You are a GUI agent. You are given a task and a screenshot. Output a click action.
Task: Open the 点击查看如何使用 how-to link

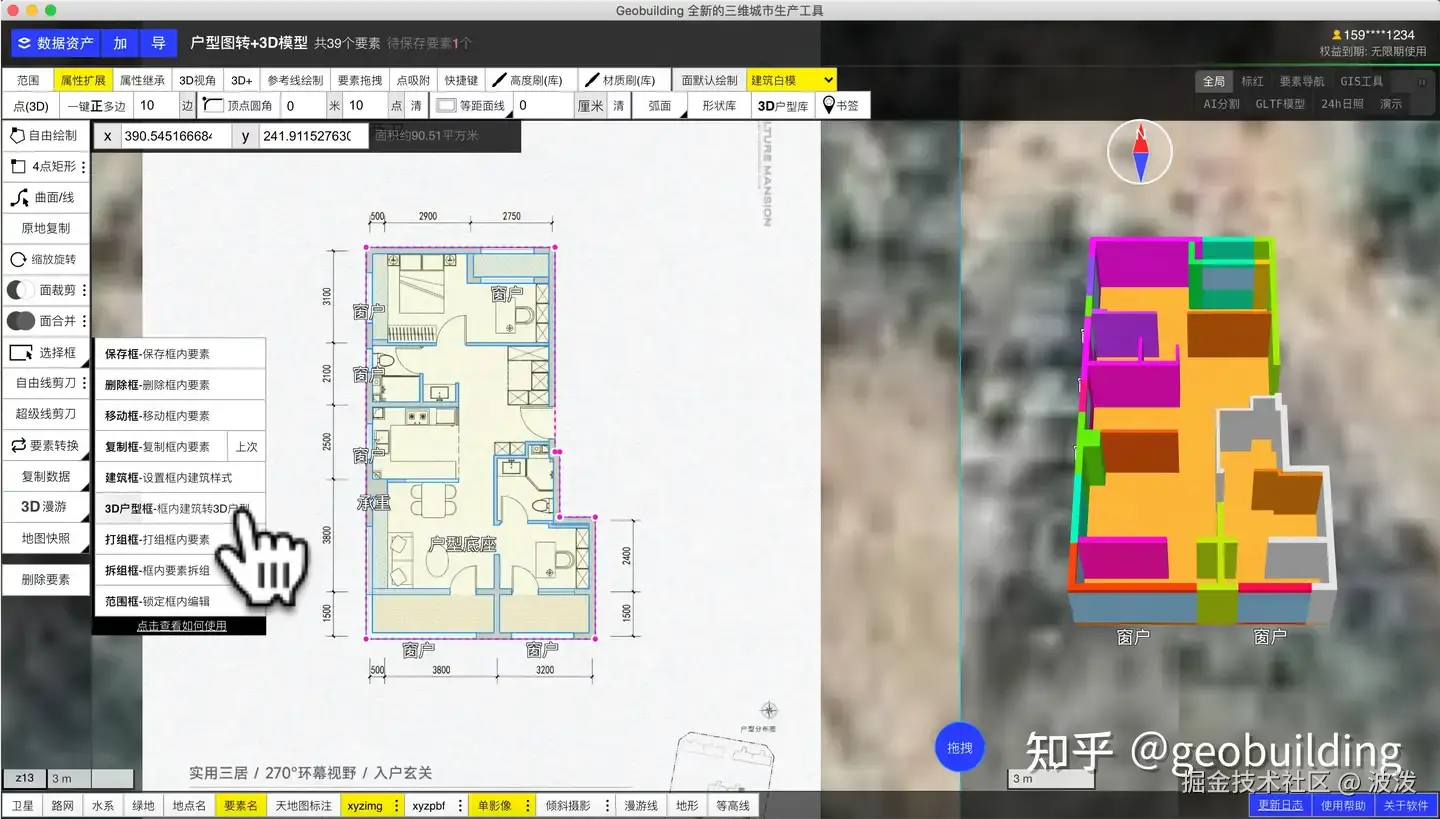(181, 626)
